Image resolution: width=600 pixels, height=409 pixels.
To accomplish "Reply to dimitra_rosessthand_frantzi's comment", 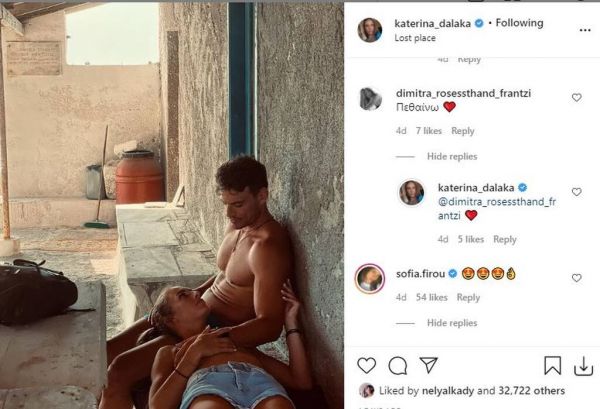I will (463, 131).
